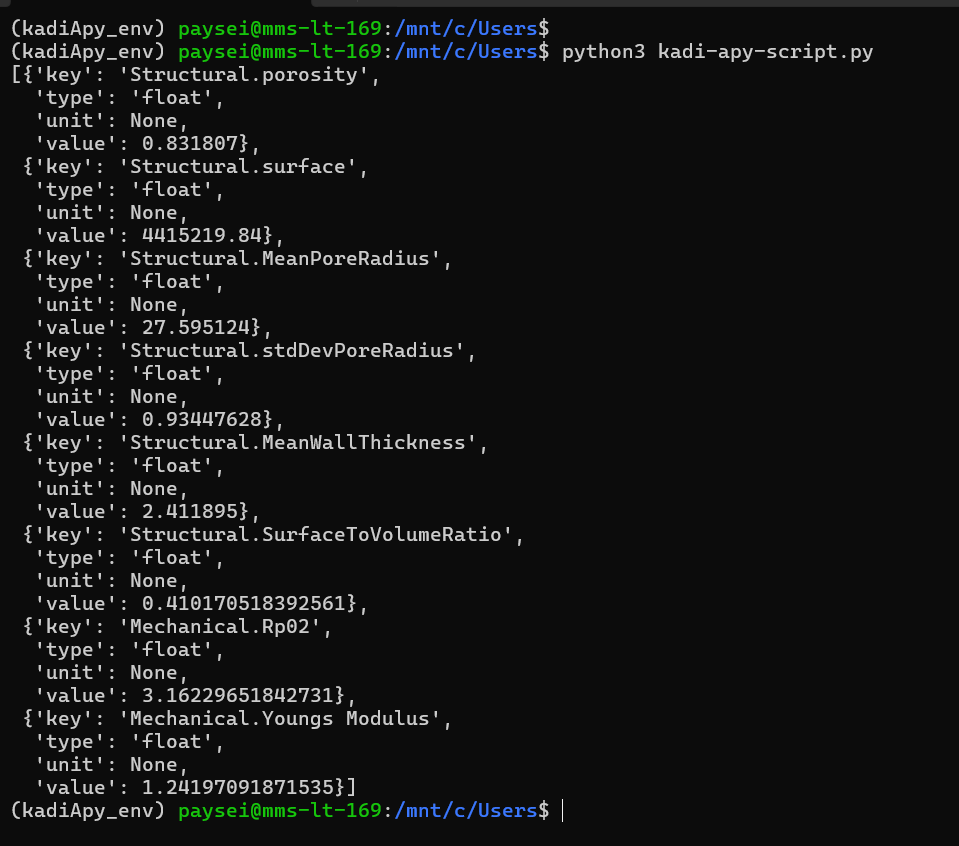
Task: Click the blue /mnt/c/Users path on first line
Action: coord(466,29)
